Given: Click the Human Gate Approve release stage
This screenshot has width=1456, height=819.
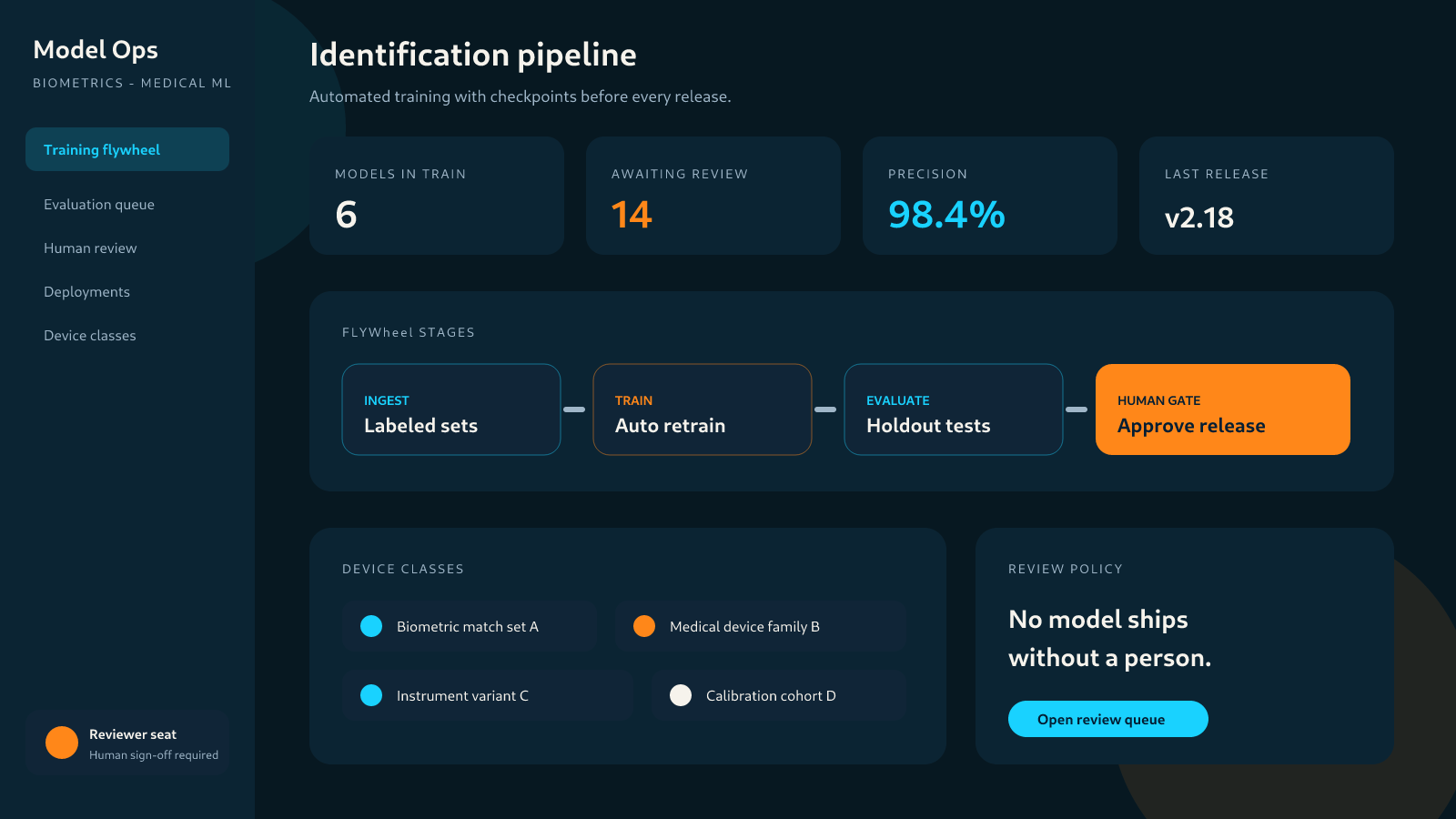Looking at the screenshot, I should coord(1223,409).
